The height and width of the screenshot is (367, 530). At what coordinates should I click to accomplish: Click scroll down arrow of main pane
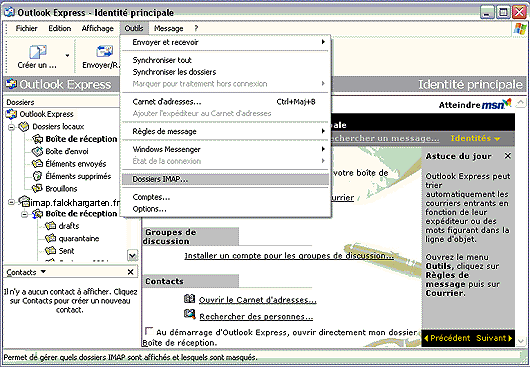521,341
